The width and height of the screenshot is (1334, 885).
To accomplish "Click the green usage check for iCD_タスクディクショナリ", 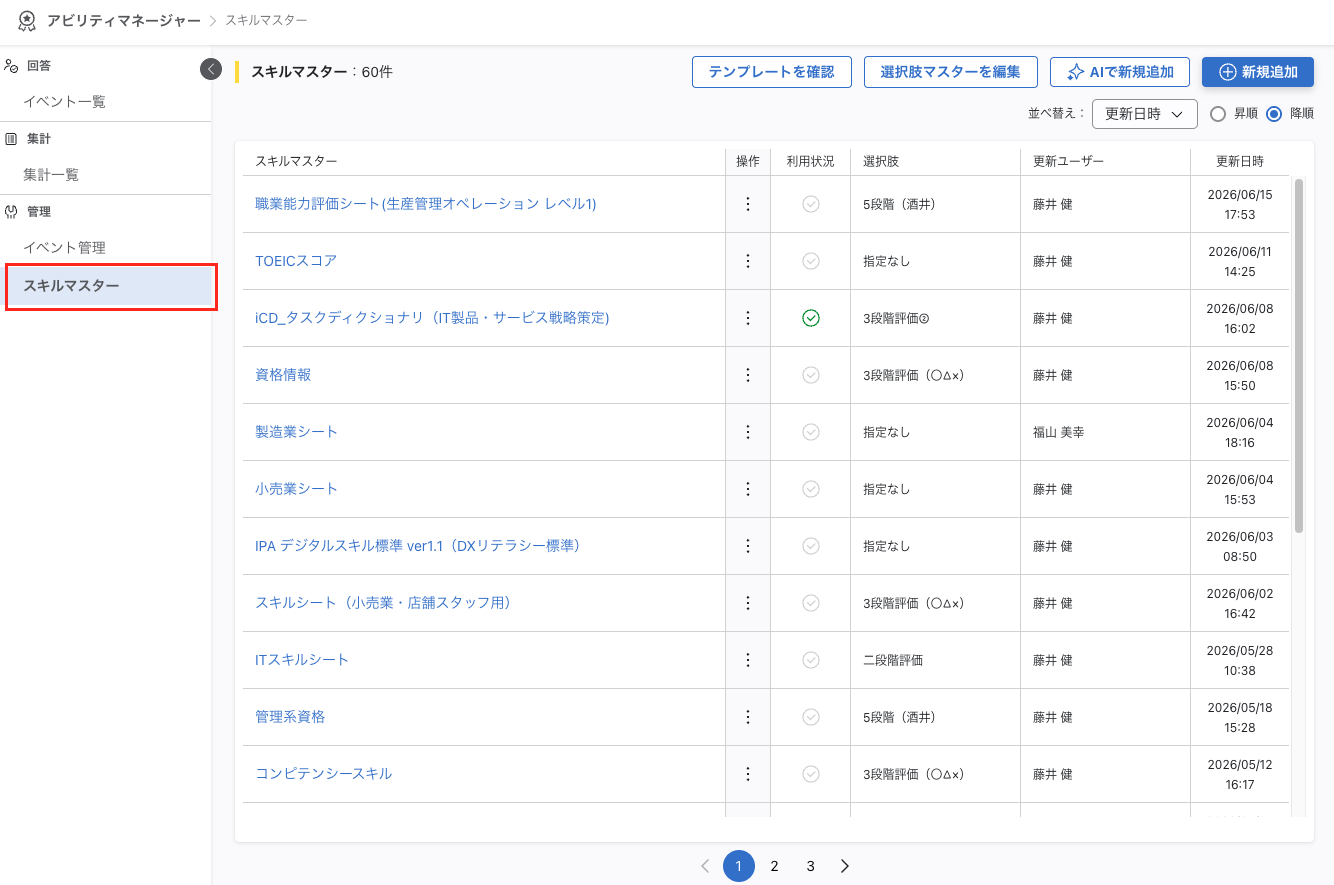I will (x=811, y=318).
